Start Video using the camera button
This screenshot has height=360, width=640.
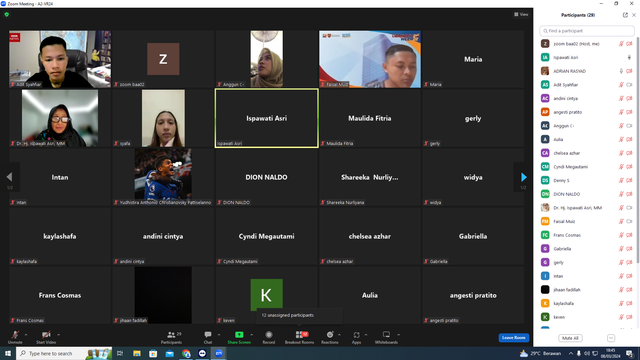tap(46, 337)
